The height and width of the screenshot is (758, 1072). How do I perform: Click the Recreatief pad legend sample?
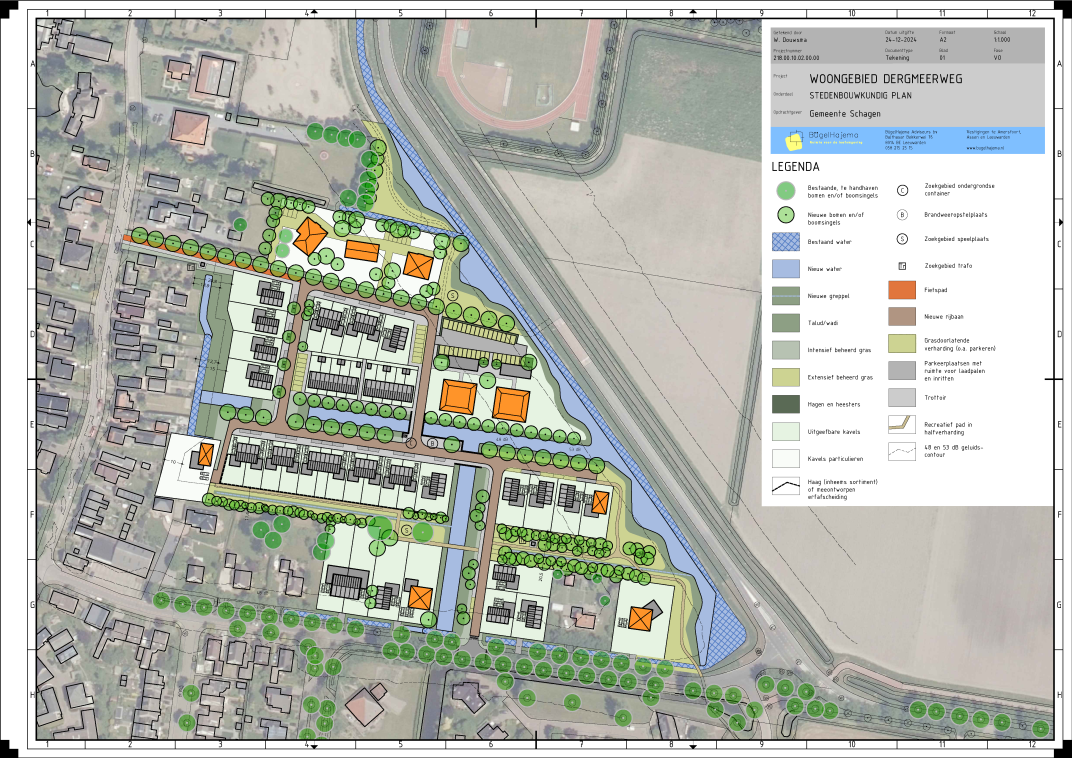[x=902, y=424]
